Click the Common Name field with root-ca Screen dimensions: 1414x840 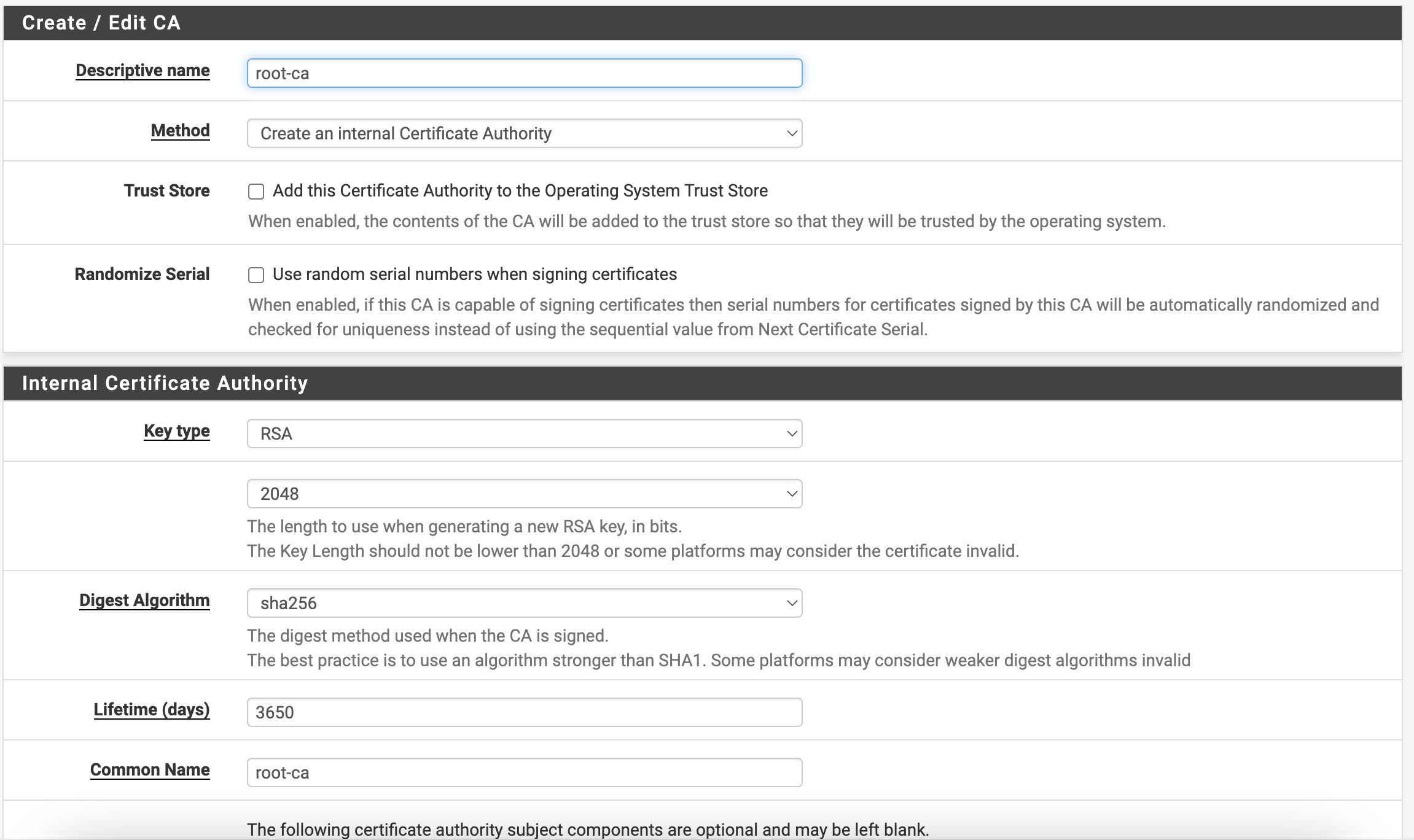524,772
